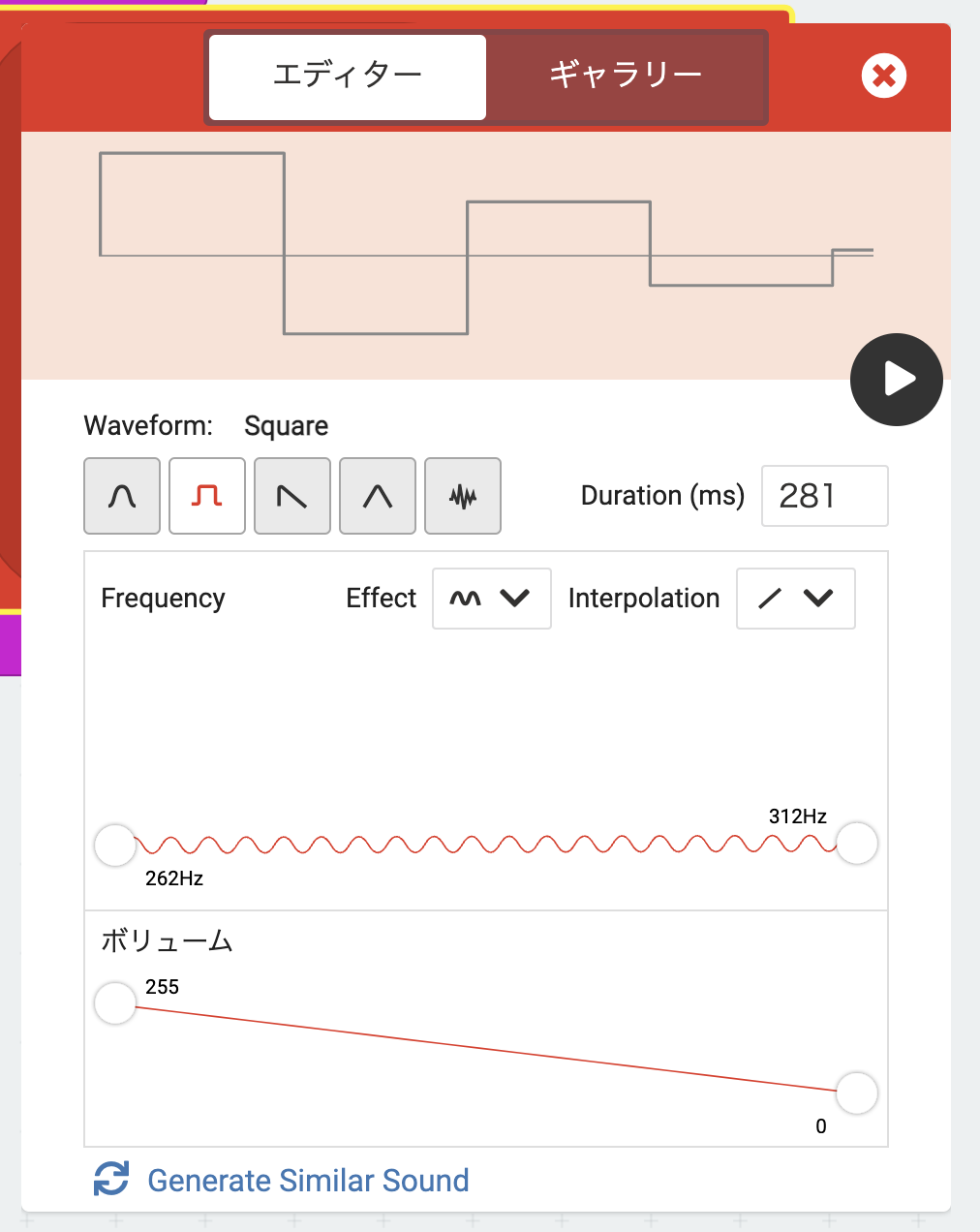Screen dimensions: 980x1232
Task: Click the 312Hz end frequency handle
Action: pyautogui.click(x=857, y=843)
